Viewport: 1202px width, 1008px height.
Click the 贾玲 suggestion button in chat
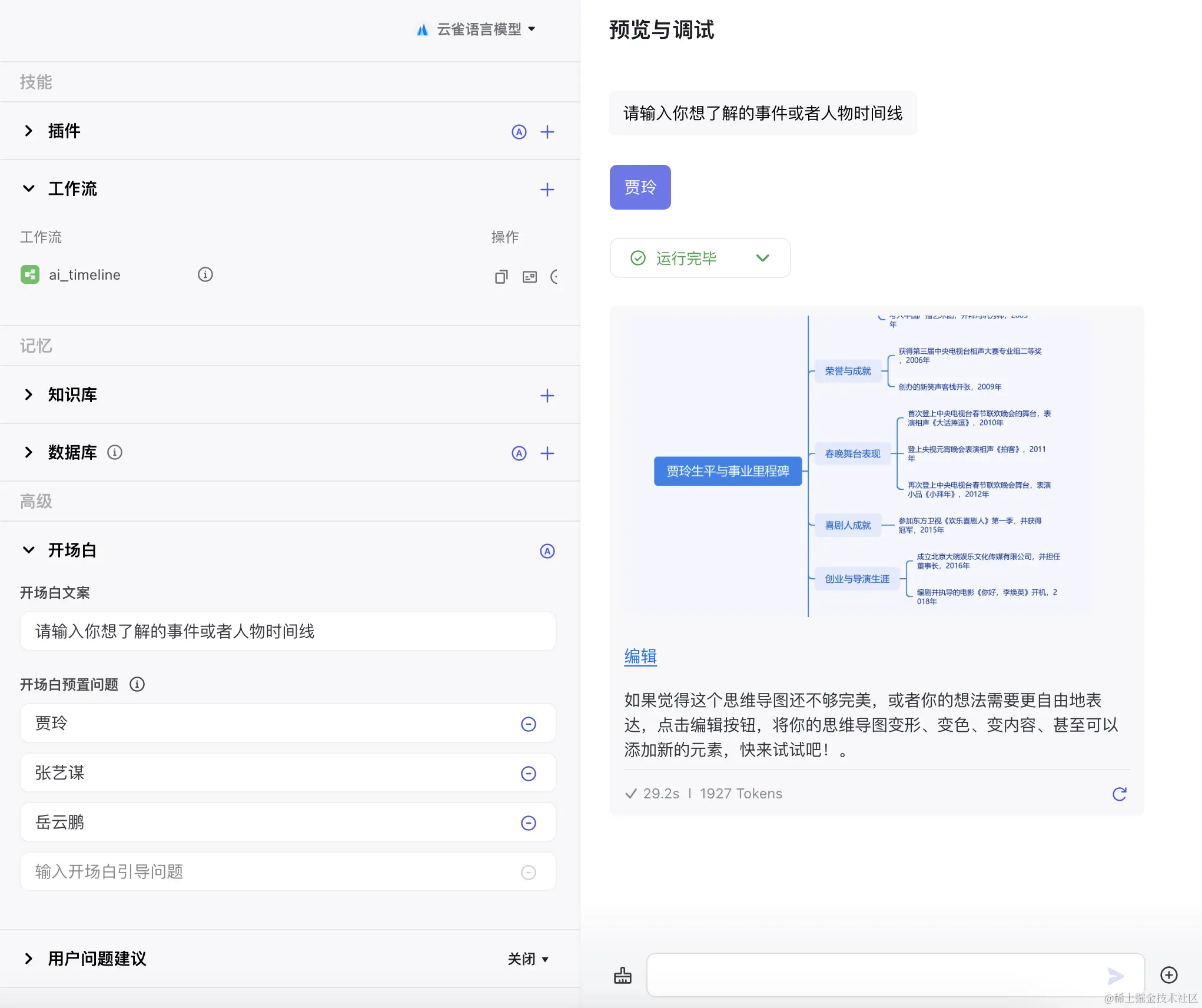click(640, 187)
